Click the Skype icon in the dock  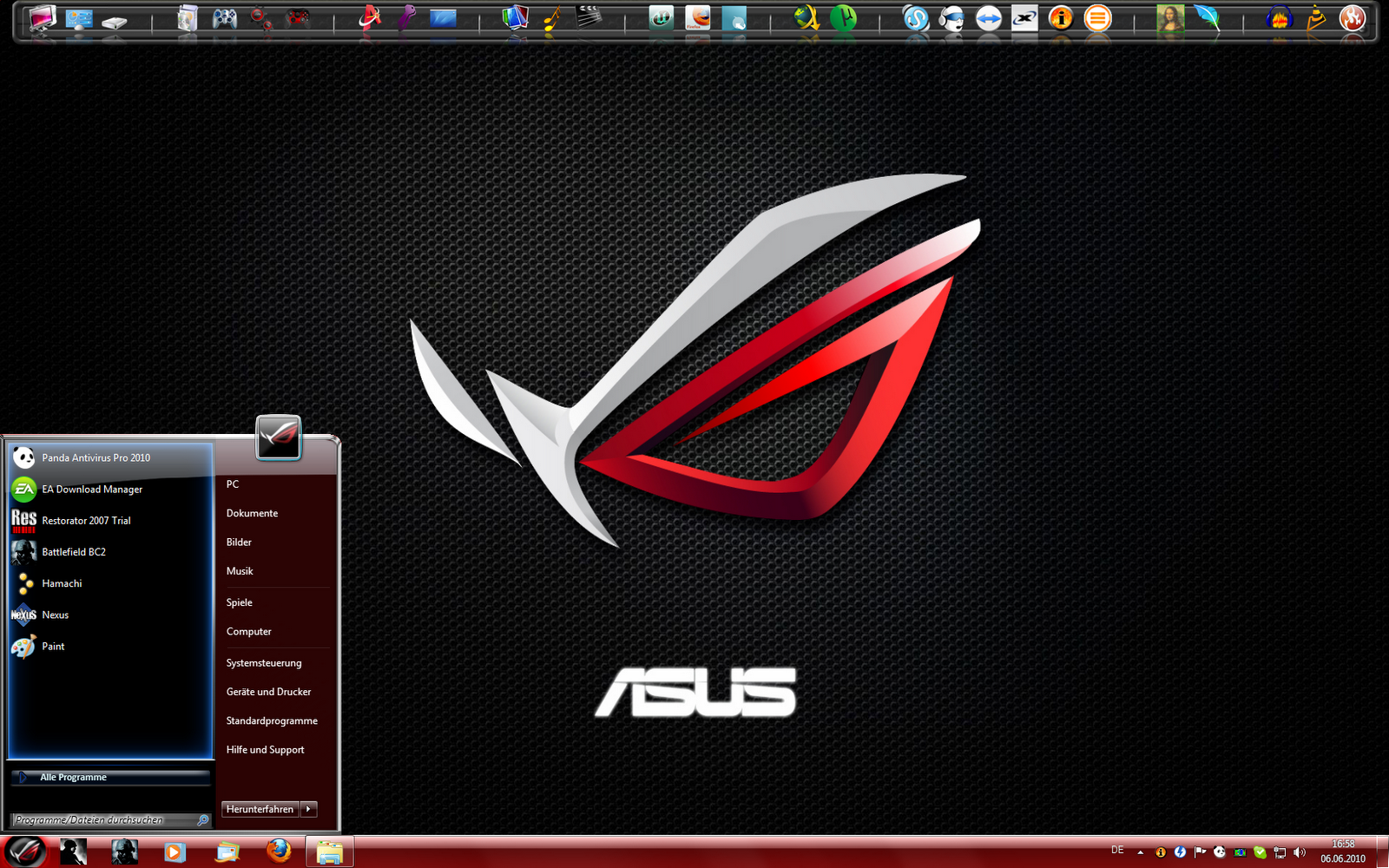click(x=916, y=17)
